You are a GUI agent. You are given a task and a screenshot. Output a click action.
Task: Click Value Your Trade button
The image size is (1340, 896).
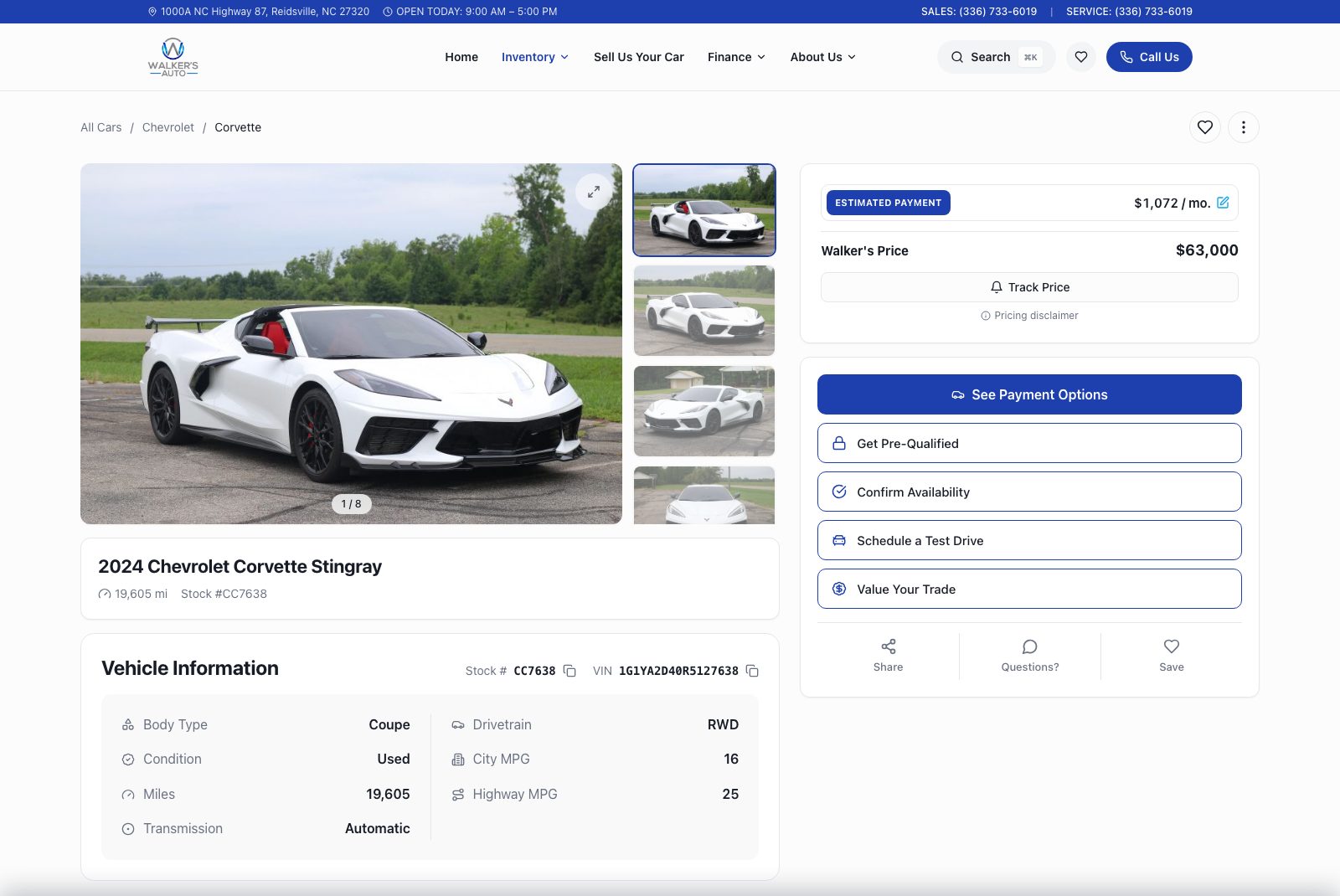pos(1029,589)
